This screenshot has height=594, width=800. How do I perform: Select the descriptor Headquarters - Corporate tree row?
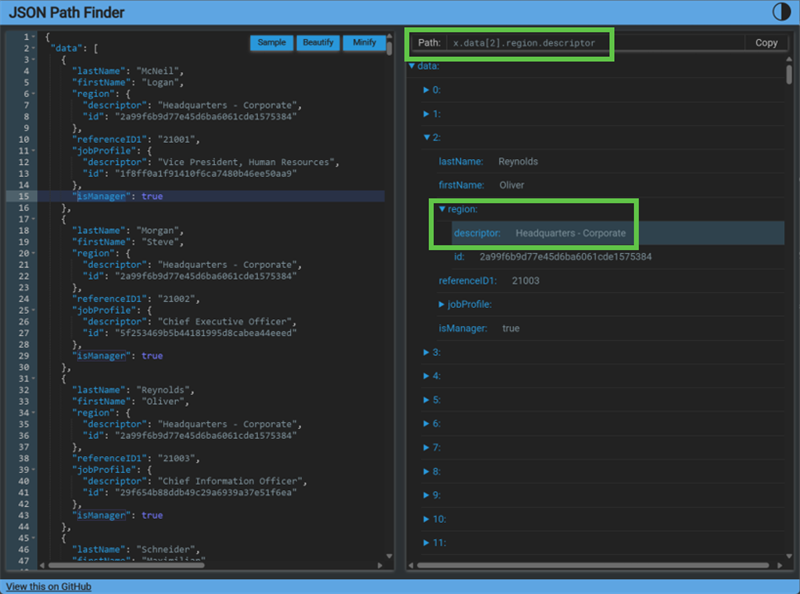point(618,233)
